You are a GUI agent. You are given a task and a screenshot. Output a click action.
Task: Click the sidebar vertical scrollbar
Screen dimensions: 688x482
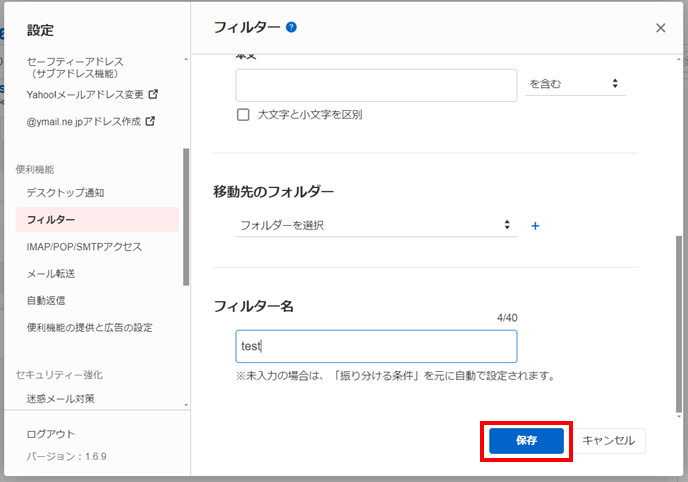185,217
